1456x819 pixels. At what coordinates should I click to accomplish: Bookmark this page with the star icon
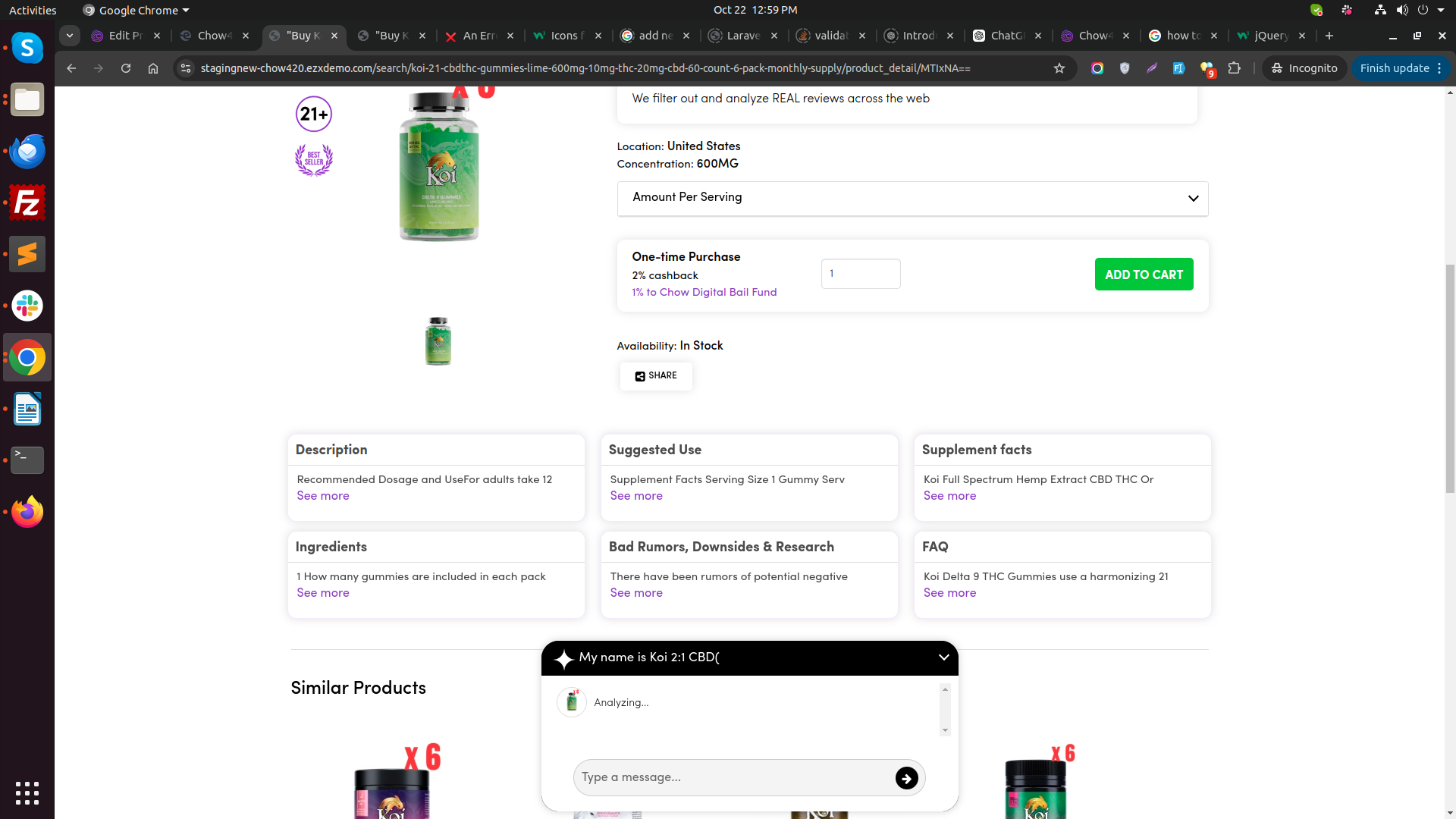click(1059, 68)
